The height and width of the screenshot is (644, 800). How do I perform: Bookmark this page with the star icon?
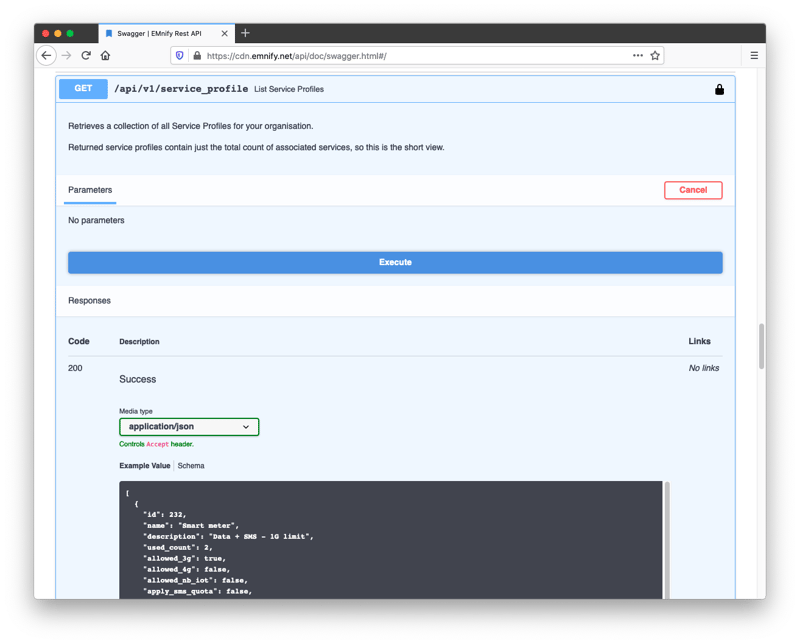coord(655,56)
